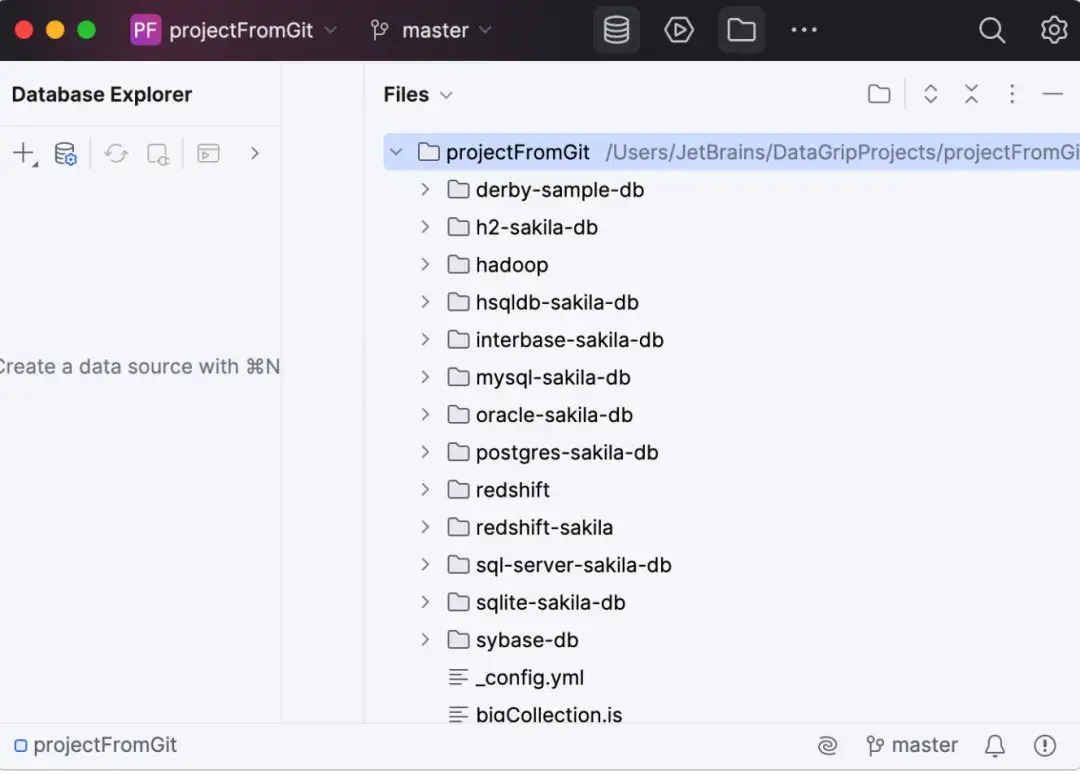Toggle the Services tool window button

click(x=679, y=30)
